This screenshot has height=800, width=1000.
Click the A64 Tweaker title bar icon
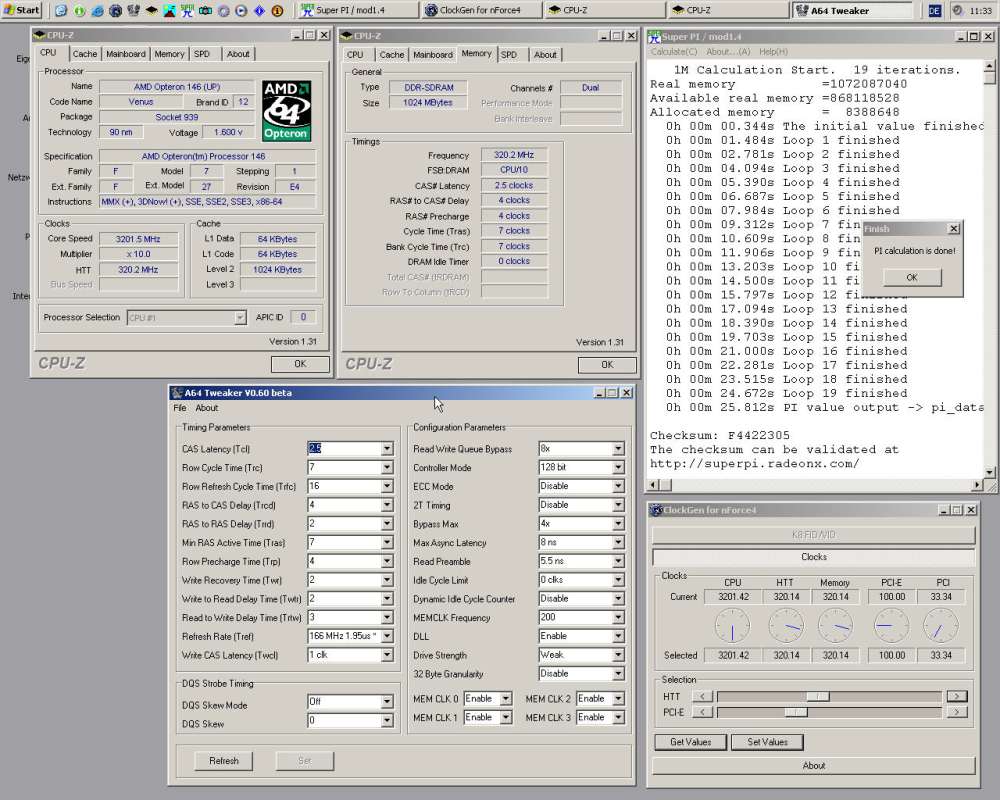coord(177,393)
